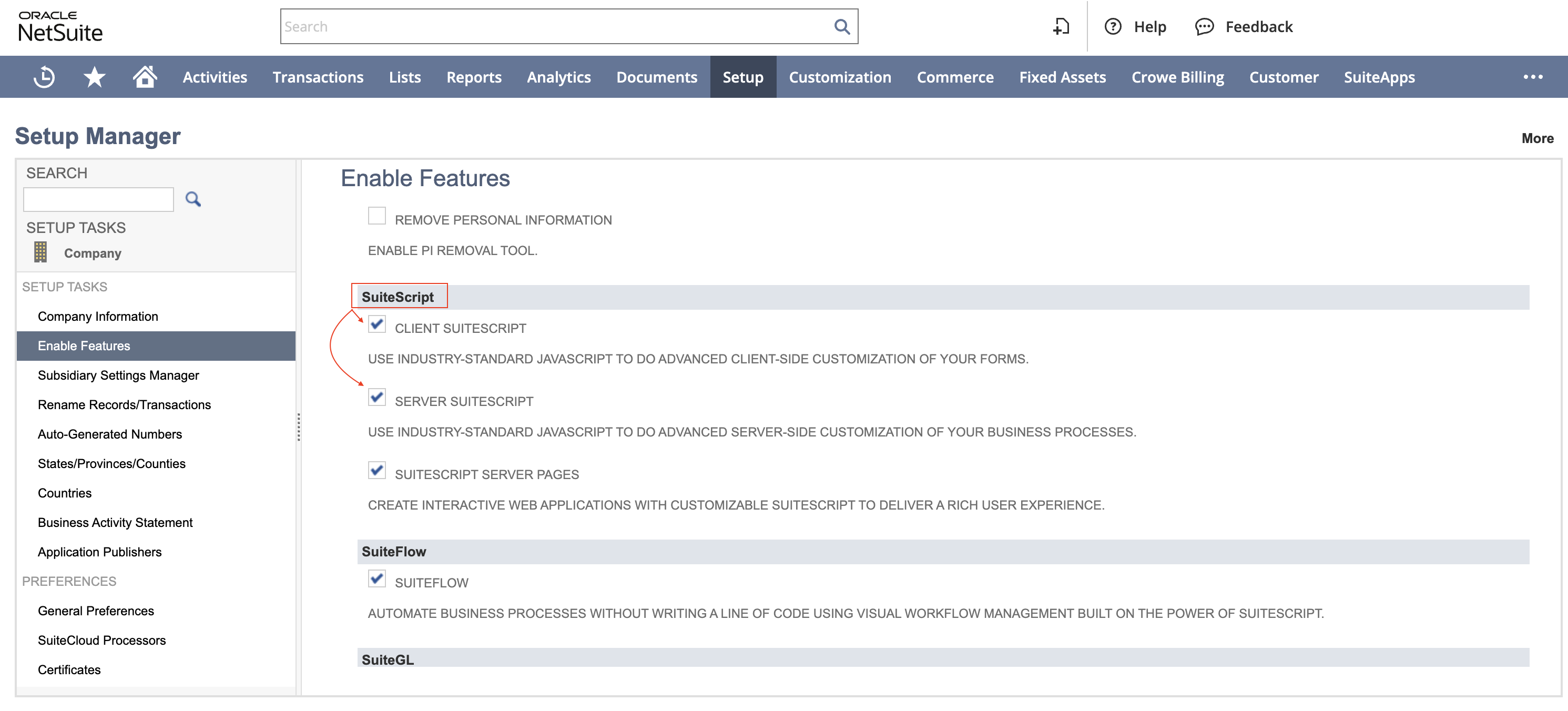
Task: Click the Help link text
Action: (x=1150, y=27)
